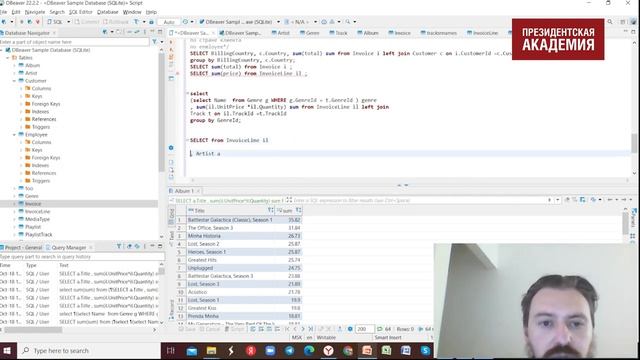Image resolution: width=640 pixels, height=360 pixels.
Task: Open the Window menu
Action: pos(132,12)
